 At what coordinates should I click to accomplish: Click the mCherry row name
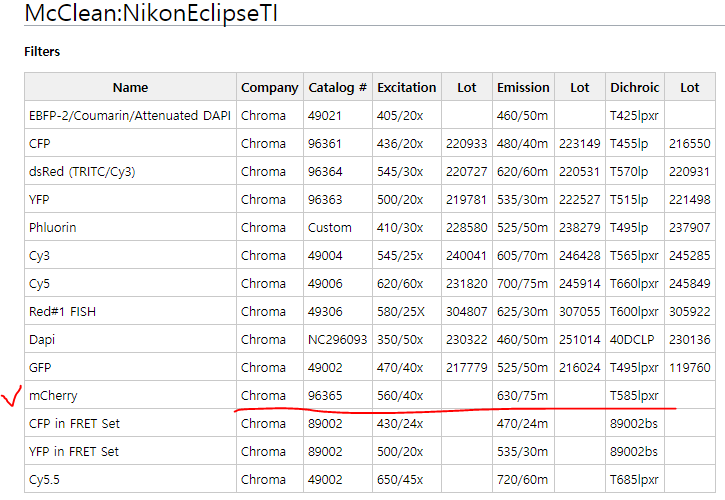tap(53, 395)
